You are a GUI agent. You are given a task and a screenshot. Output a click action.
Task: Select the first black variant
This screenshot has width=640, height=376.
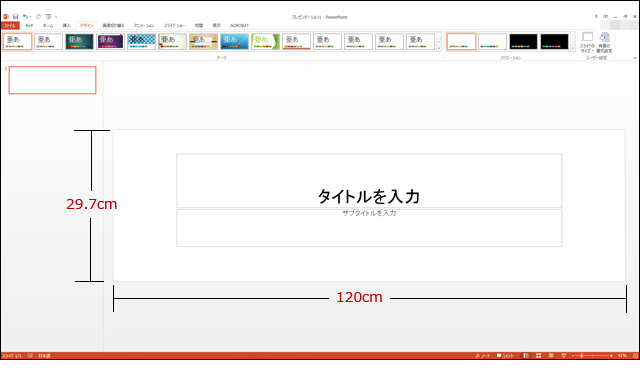pyautogui.click(x=523, y=42)
